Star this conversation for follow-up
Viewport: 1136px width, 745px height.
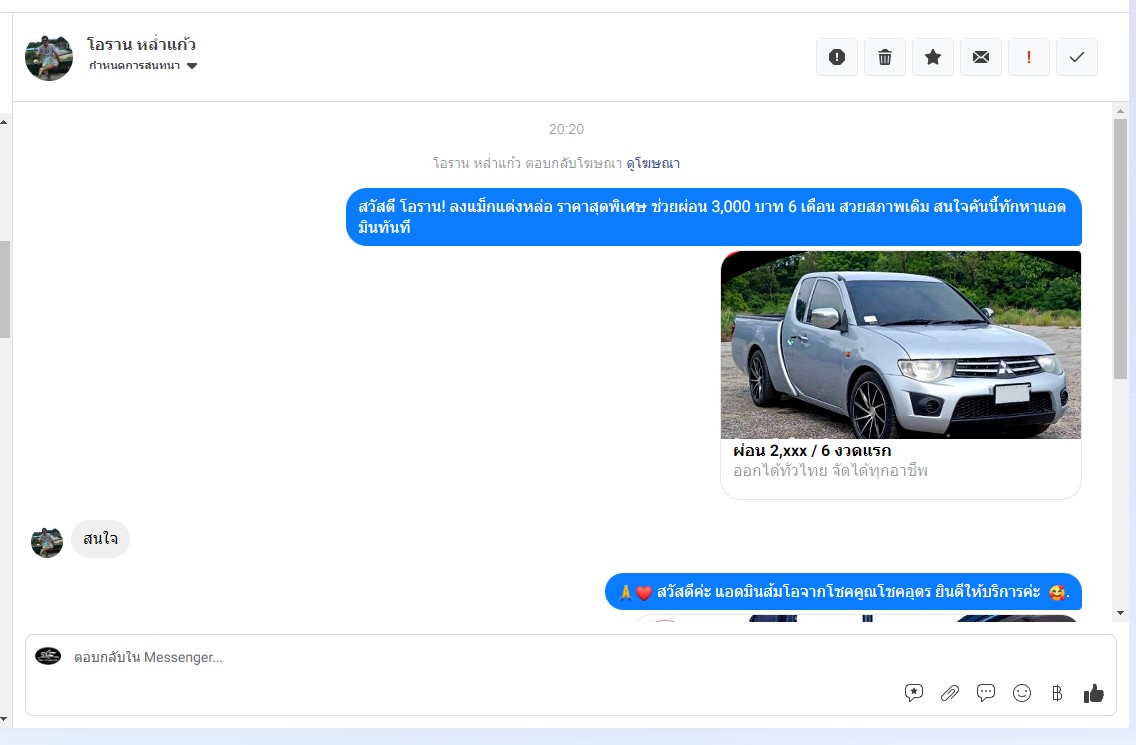(x=933, y=57)
